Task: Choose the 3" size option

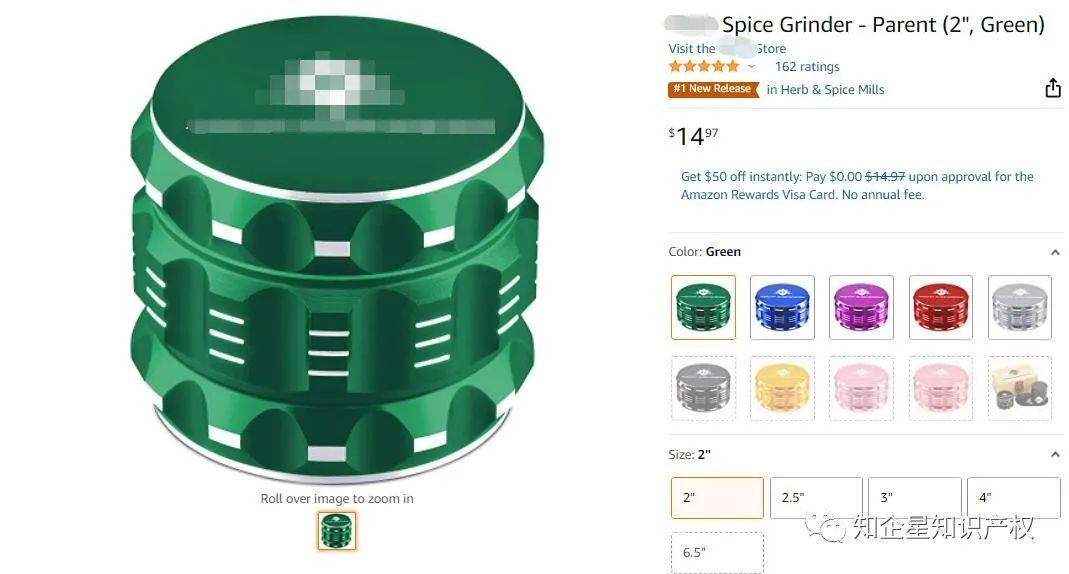Action: (915, 498)
